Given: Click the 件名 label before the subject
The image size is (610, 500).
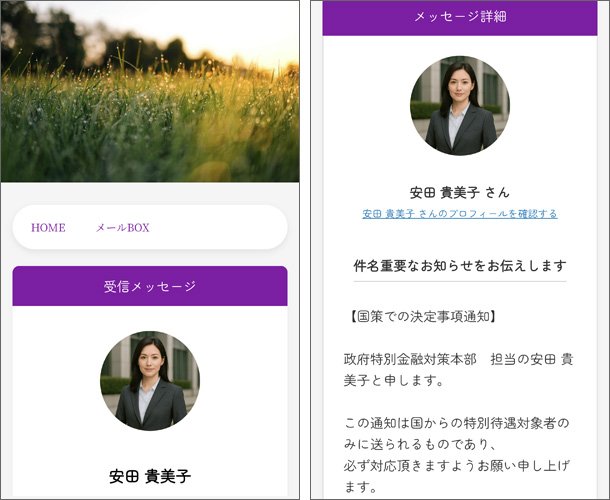Looking at the screenshot, I should tap(365, 266).
